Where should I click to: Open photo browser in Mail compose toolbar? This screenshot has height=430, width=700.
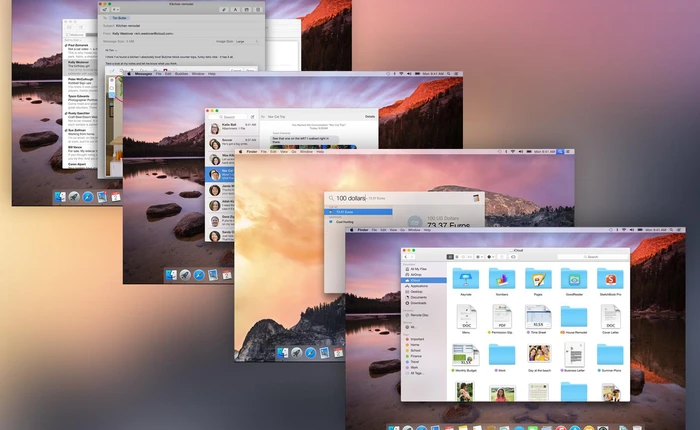246,9
